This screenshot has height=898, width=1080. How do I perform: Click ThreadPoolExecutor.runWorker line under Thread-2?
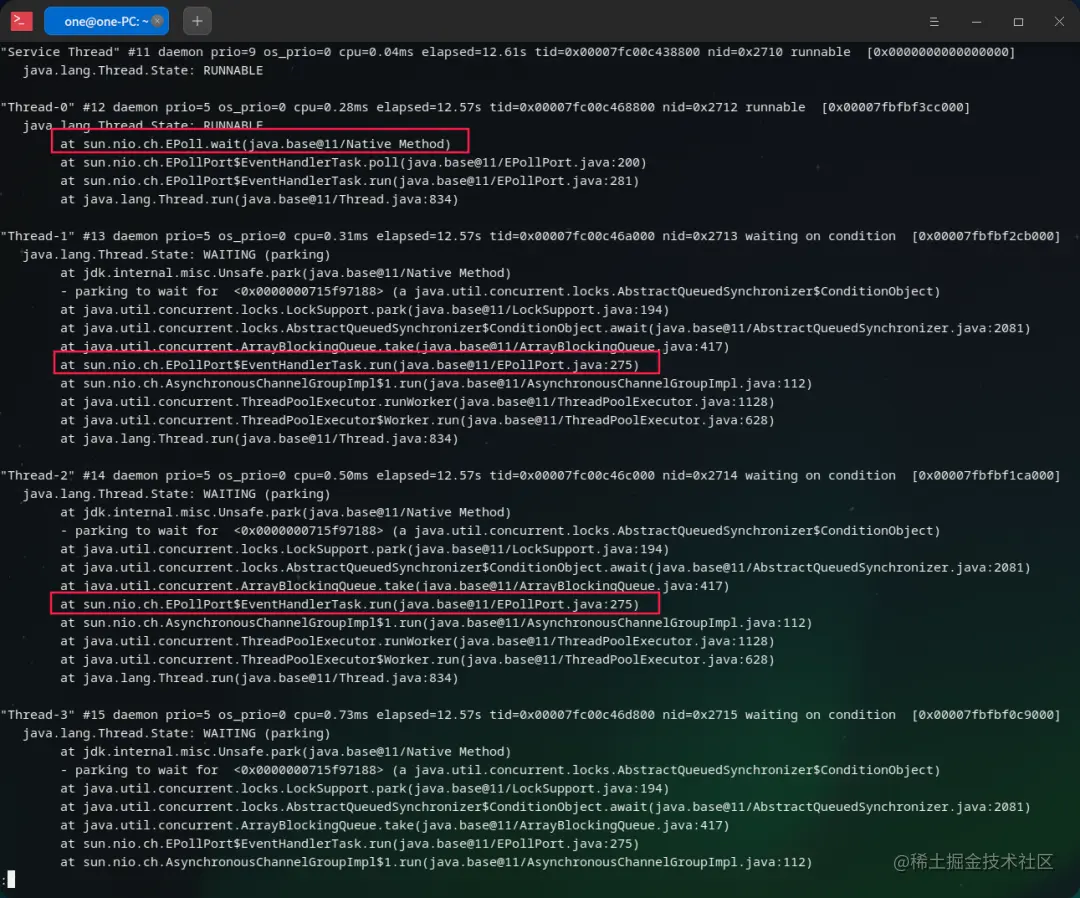[417, 641]
